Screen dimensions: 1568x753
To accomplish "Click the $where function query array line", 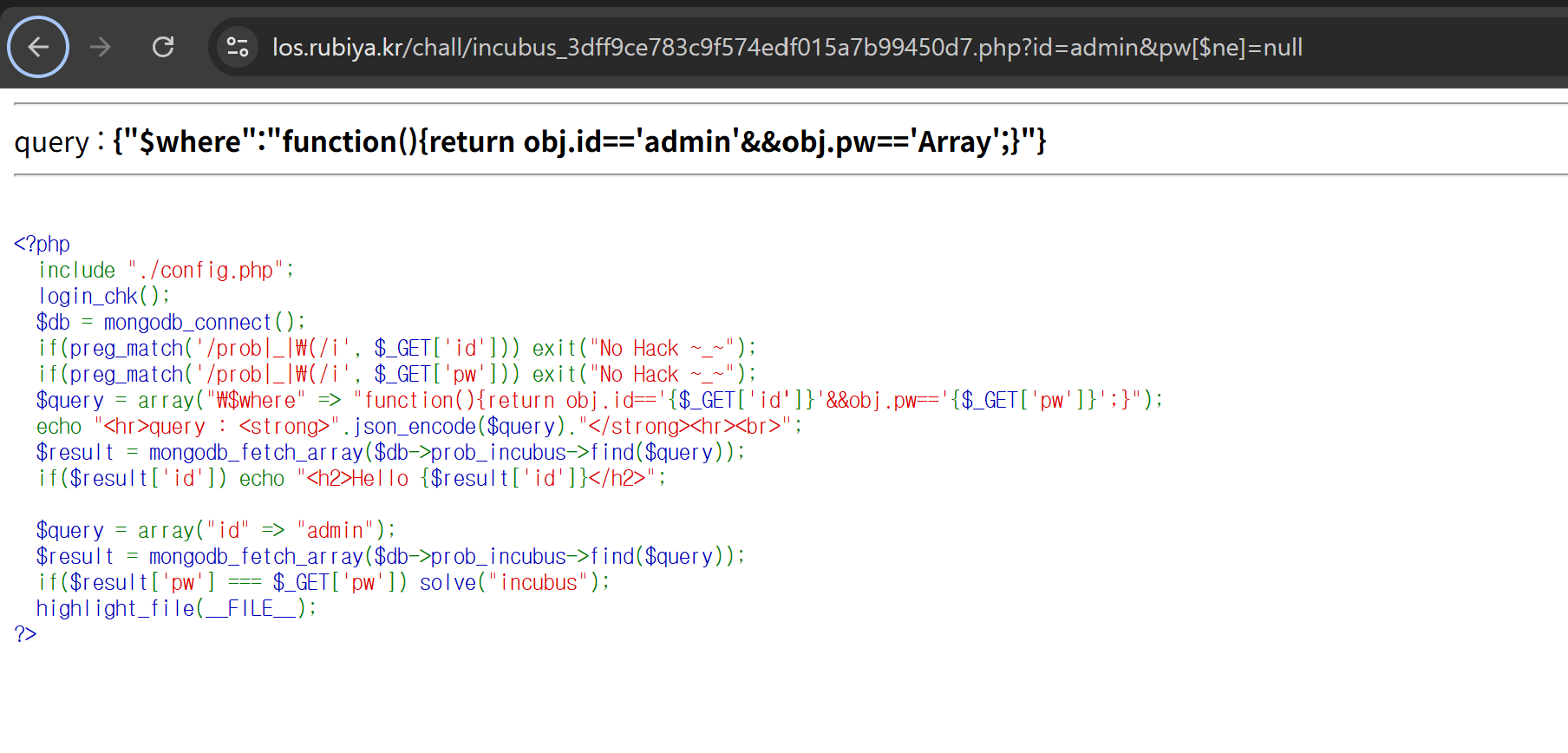I will [x=598, y=400].
